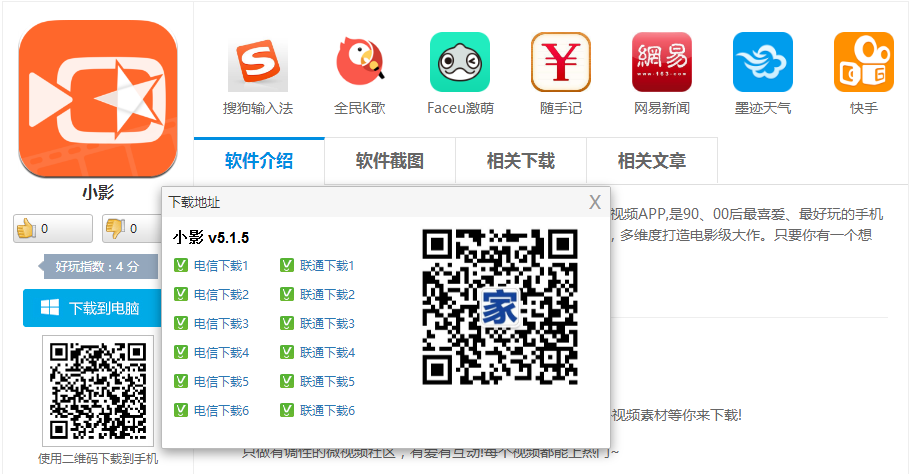
Task: Click the 电信下载2 download link
Action: [221, 294]
